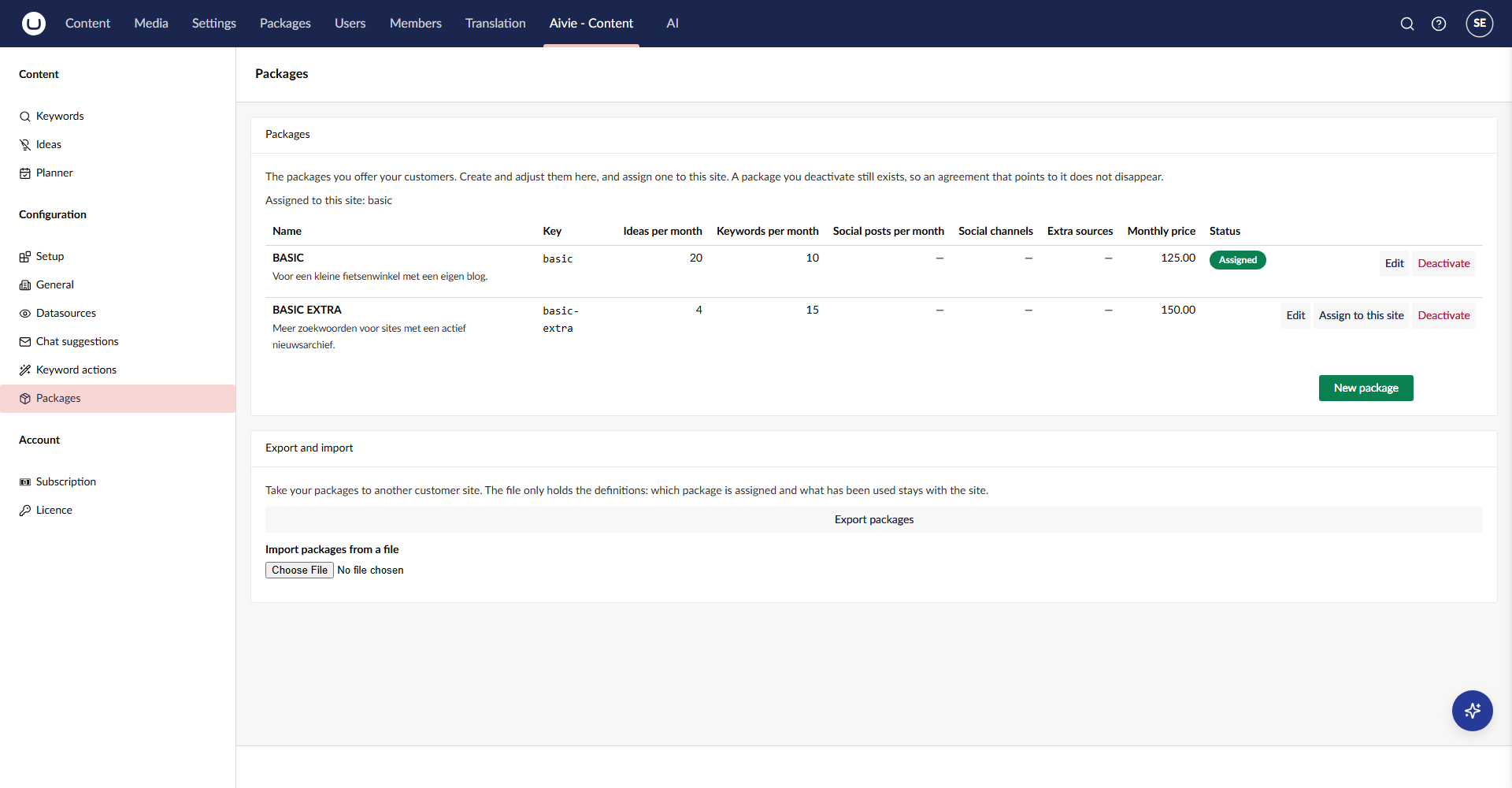Switch to the Translation section
Viewport: 1512px width, 788px height.
coord(495,24)
